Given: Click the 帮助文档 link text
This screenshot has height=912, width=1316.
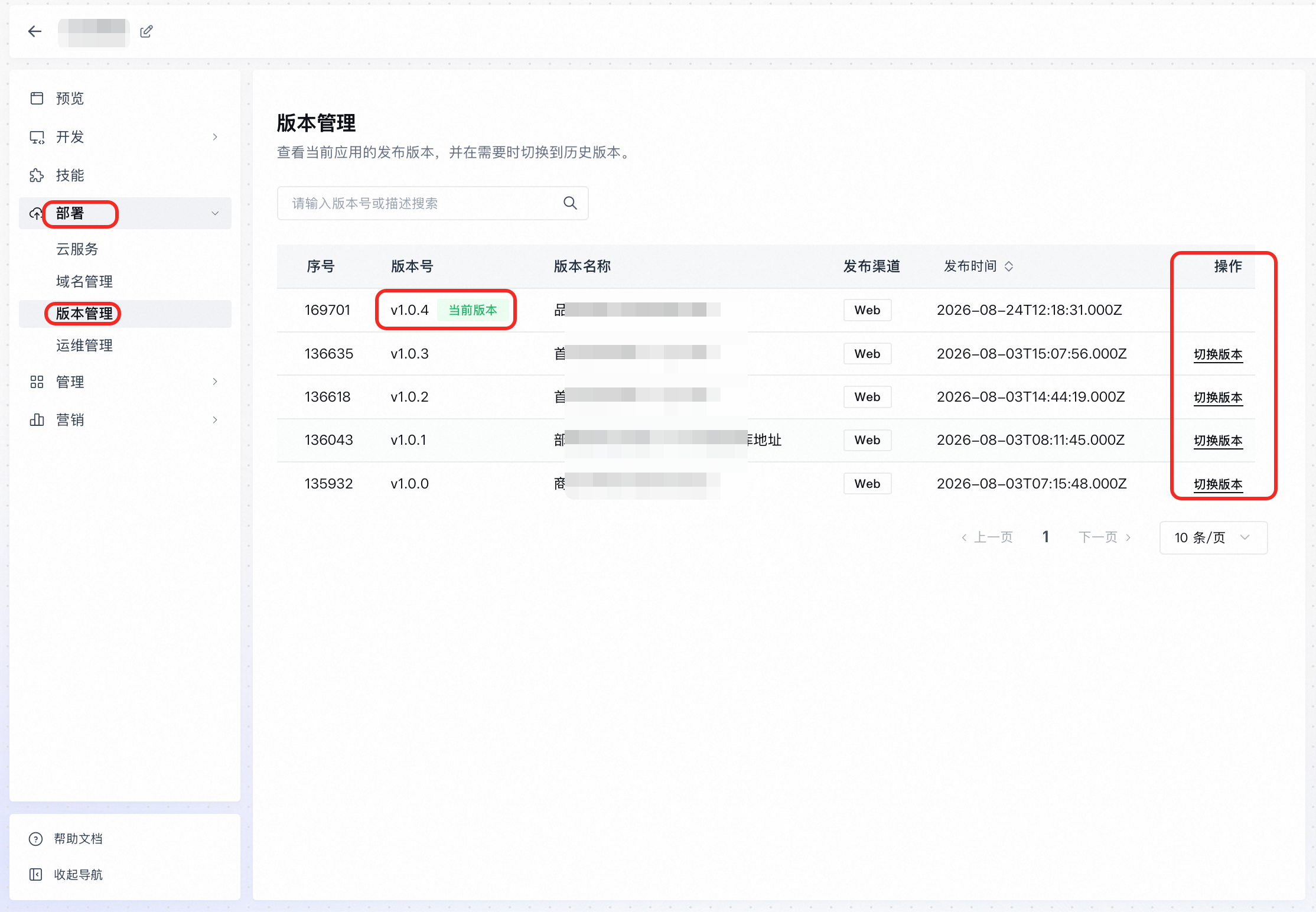Looking at the screenshot, I should [78, 839].
